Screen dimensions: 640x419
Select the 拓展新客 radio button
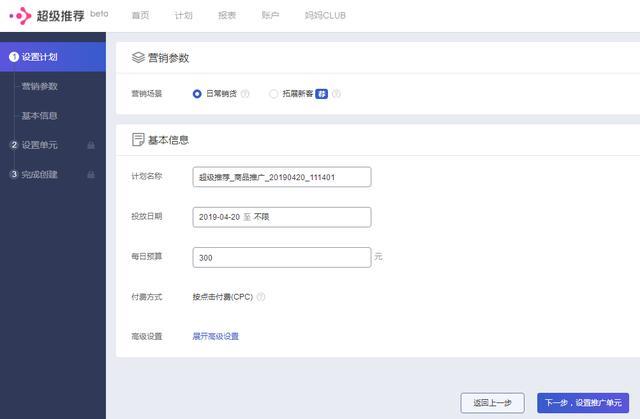[x=274, y=94]
